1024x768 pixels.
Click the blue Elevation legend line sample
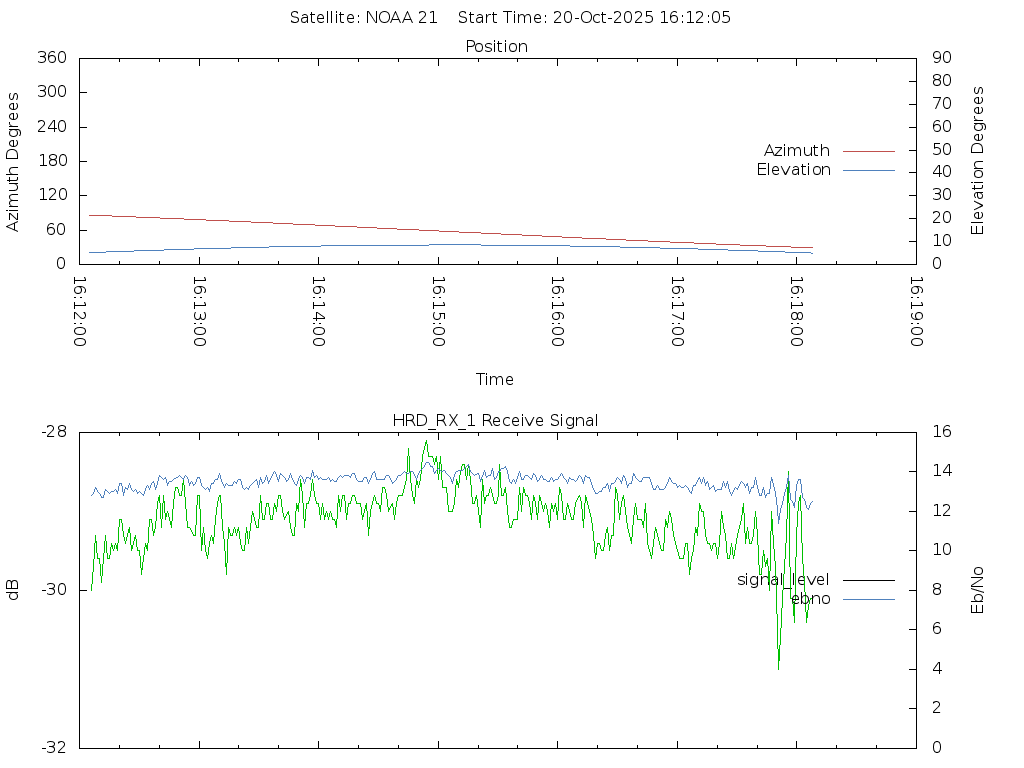click(868, 170)
